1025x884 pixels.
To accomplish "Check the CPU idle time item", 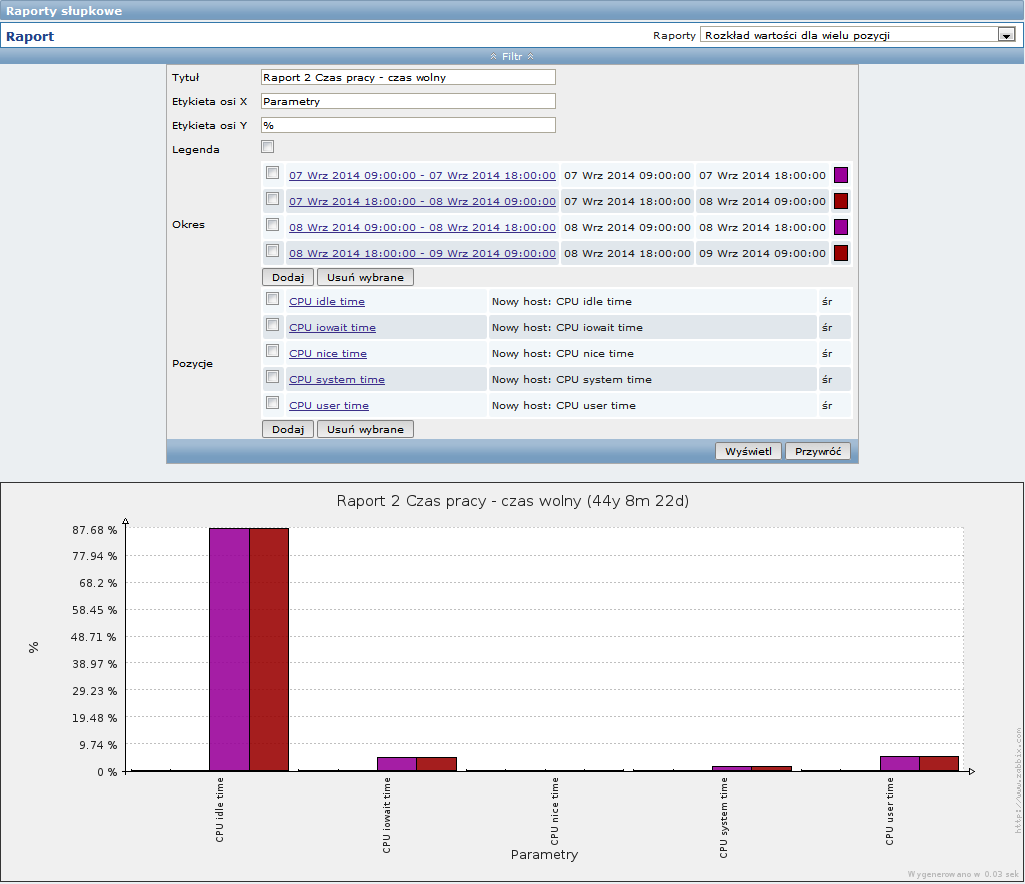I will [273, 299].
